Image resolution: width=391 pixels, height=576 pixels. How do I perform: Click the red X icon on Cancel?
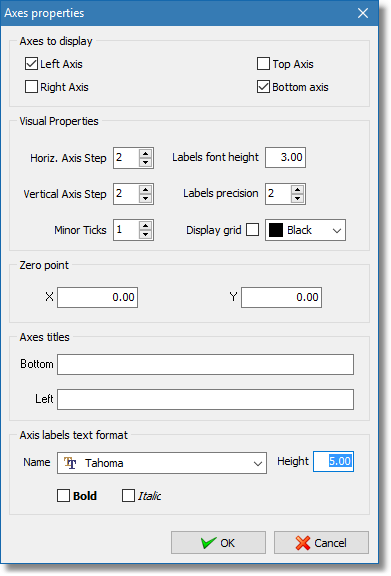pos(303,543)
